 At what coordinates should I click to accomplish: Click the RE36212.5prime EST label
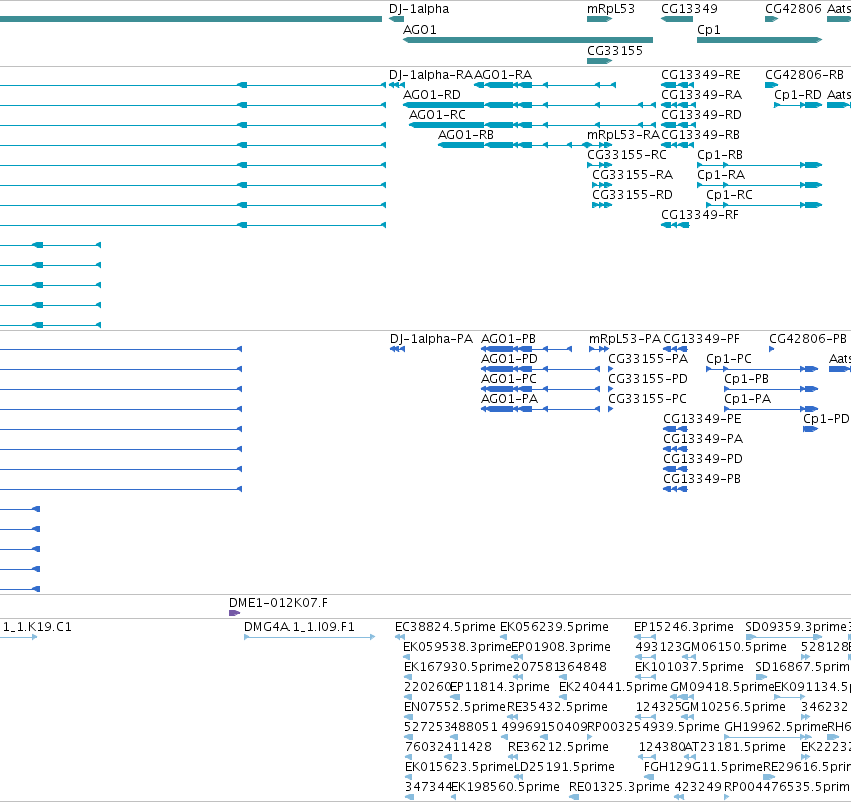558,747
